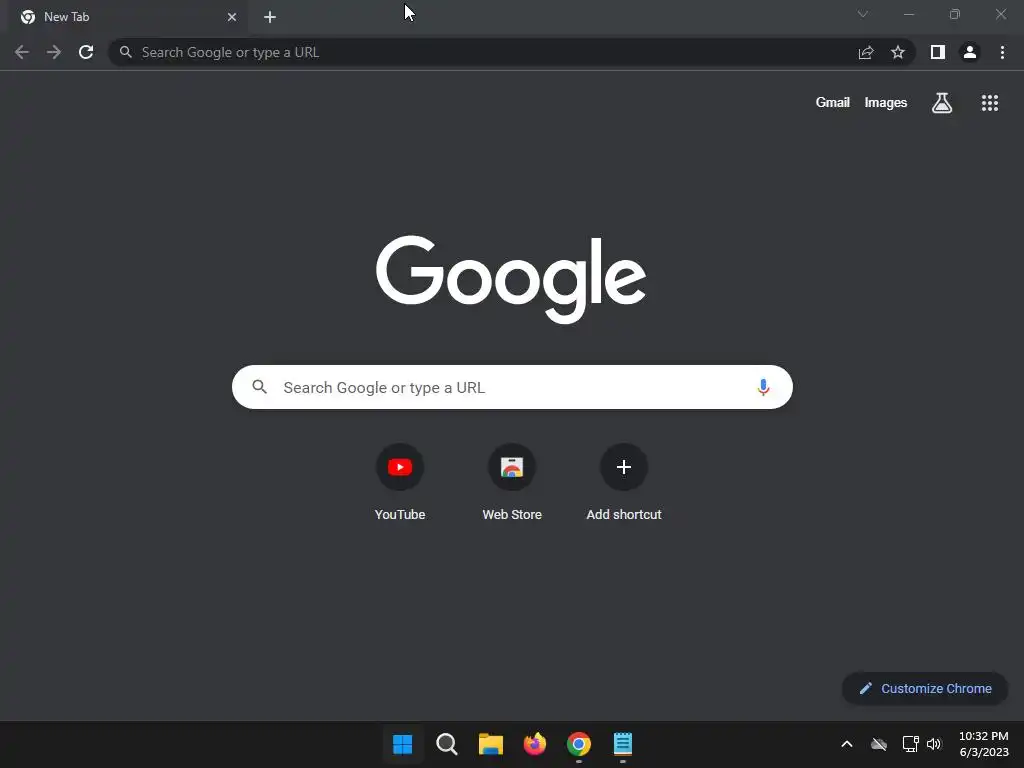Viewport: 1024px width, 768px height.
Task: Select the New Tab tab
Action: pos(128,17)
